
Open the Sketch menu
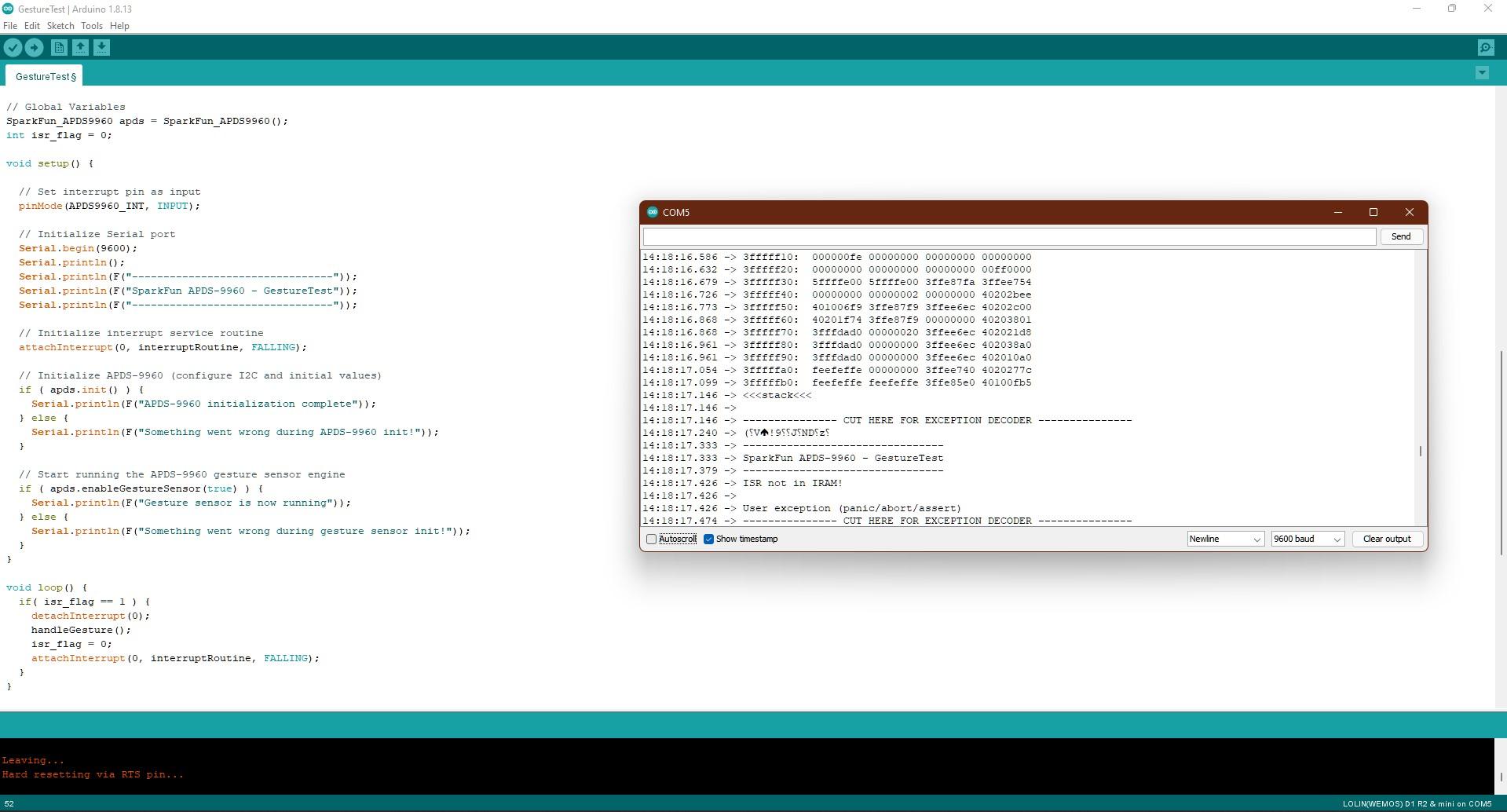point(60,25)
